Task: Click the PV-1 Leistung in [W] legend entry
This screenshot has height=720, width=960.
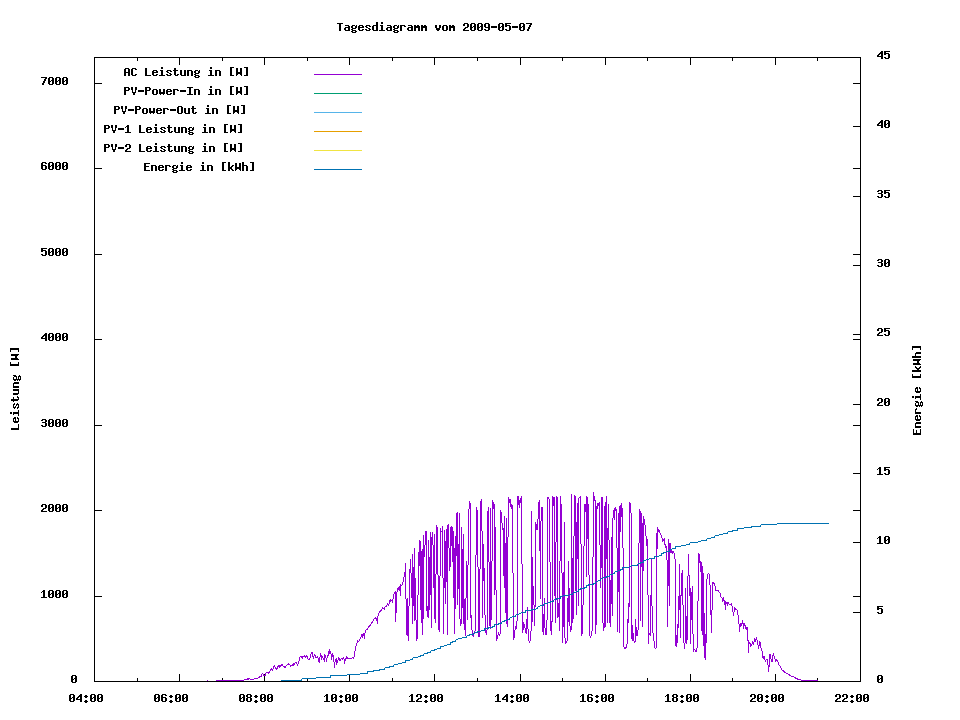Action: pos(173,129)
